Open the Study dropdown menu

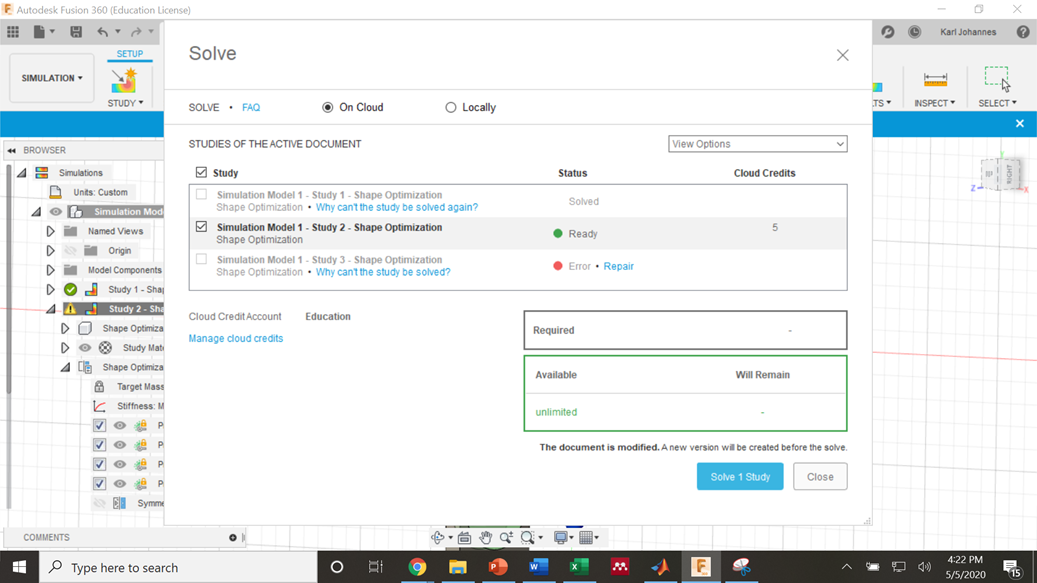tap(125, 103)
